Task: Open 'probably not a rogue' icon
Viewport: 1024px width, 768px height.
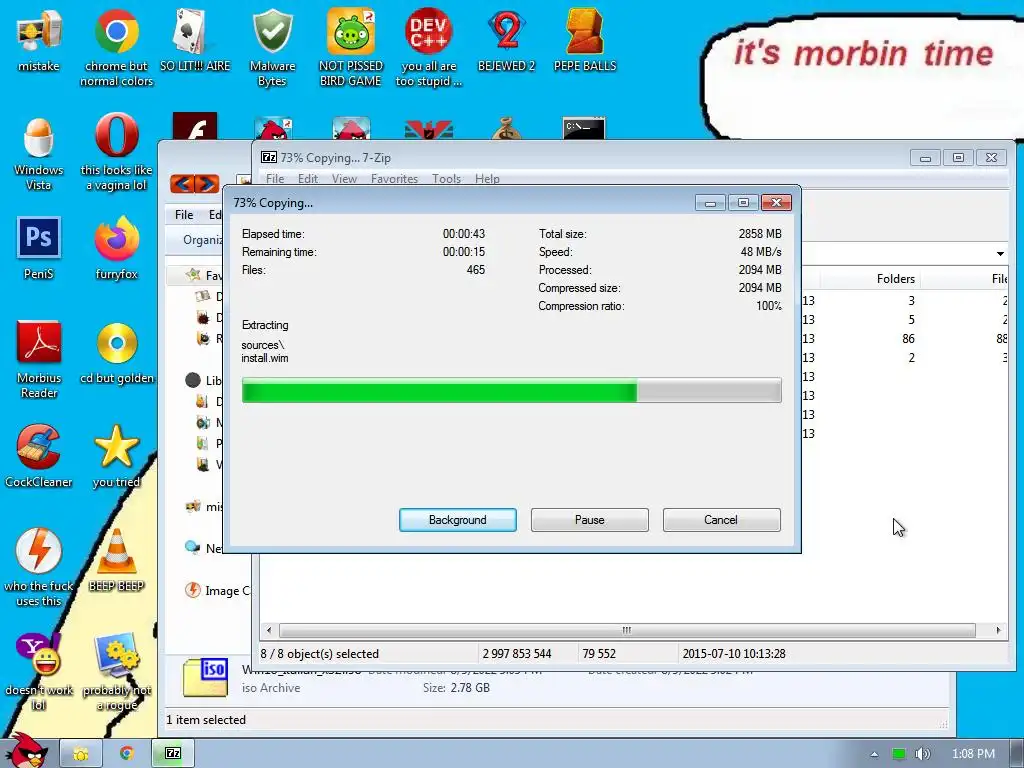Action: coord(116,671)
